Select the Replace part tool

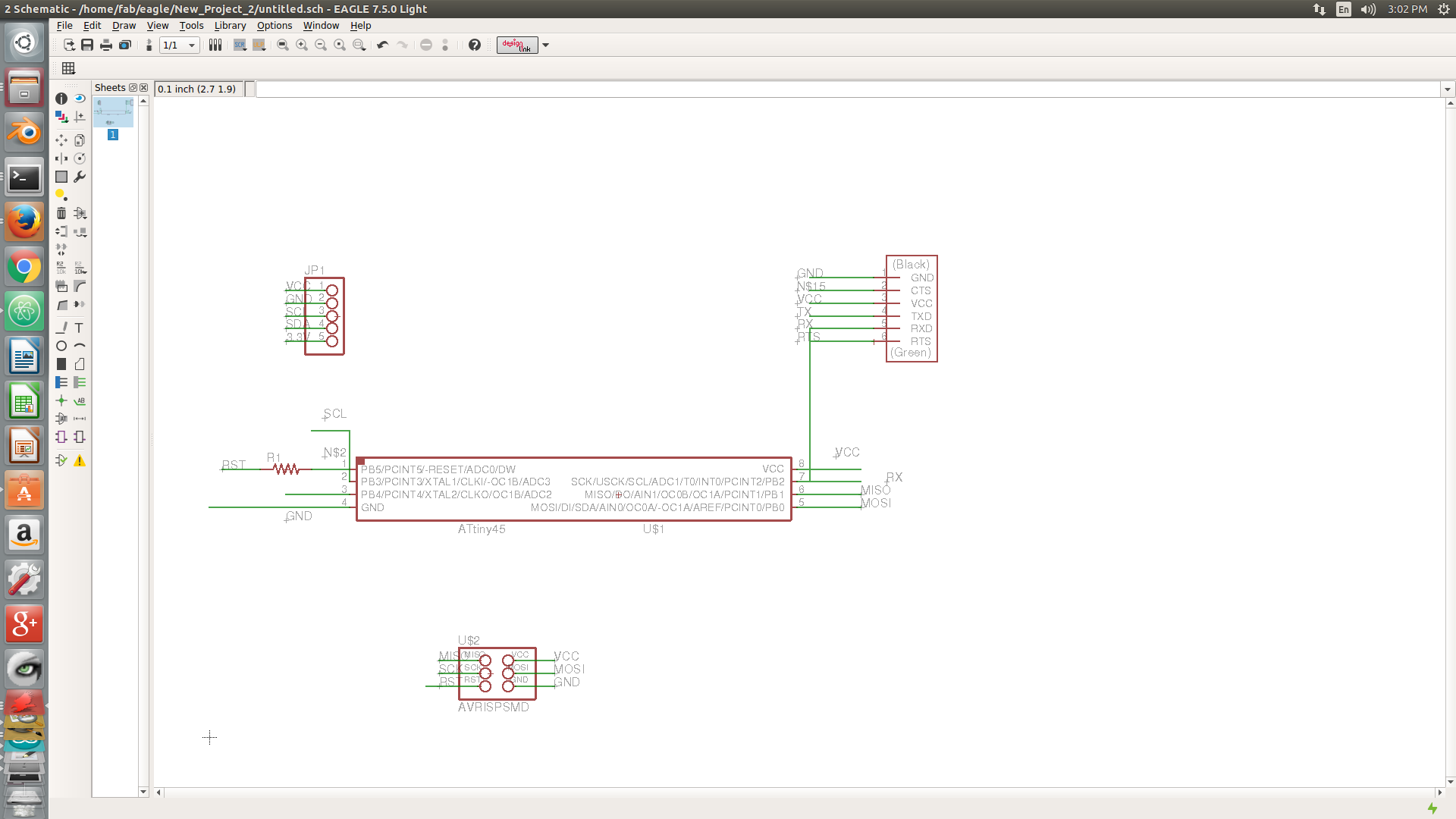tap(80, 231)
